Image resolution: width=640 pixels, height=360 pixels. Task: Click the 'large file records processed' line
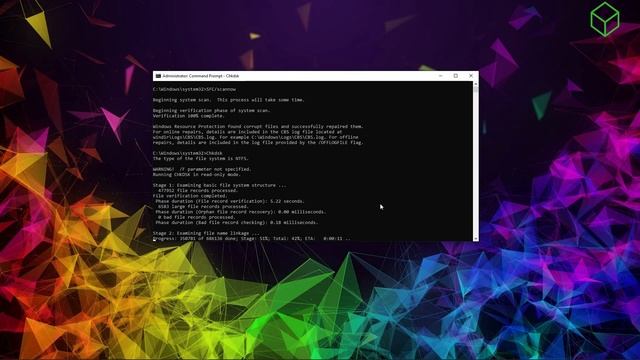pos(203,207)
